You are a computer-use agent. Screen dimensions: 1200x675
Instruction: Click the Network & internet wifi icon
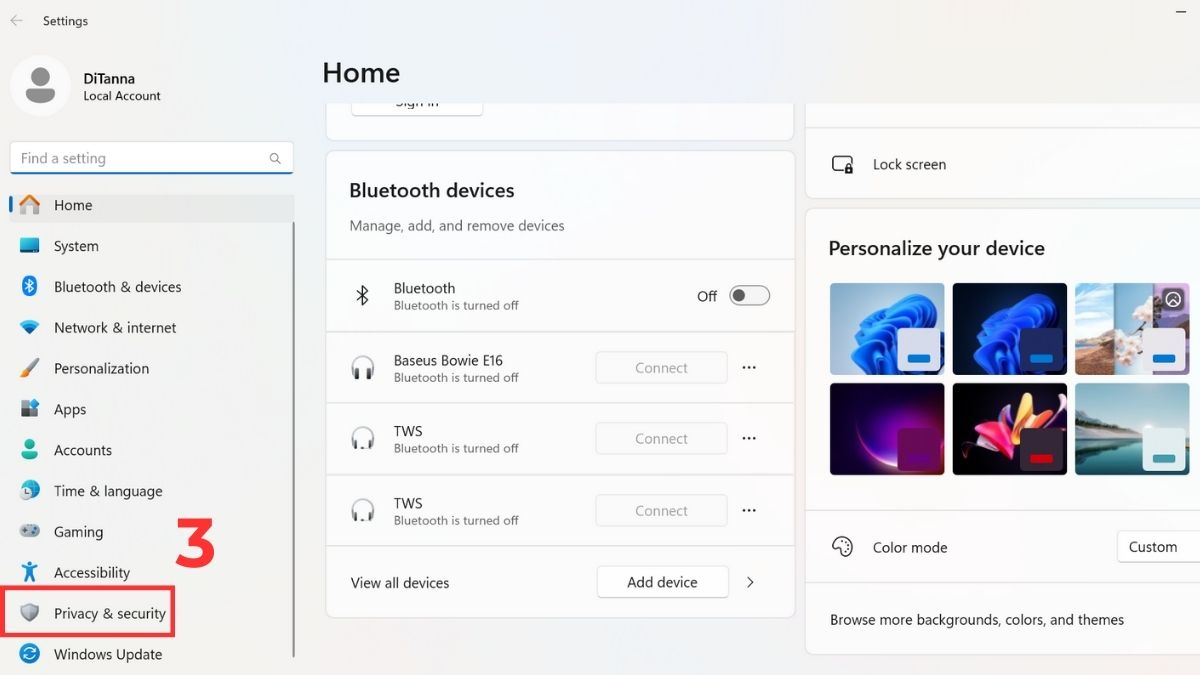pos(30,328)
